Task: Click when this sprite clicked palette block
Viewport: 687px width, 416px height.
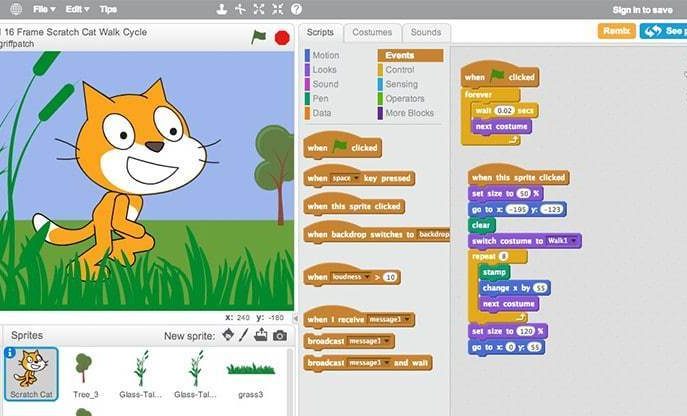Action: [x=354, y=204]
